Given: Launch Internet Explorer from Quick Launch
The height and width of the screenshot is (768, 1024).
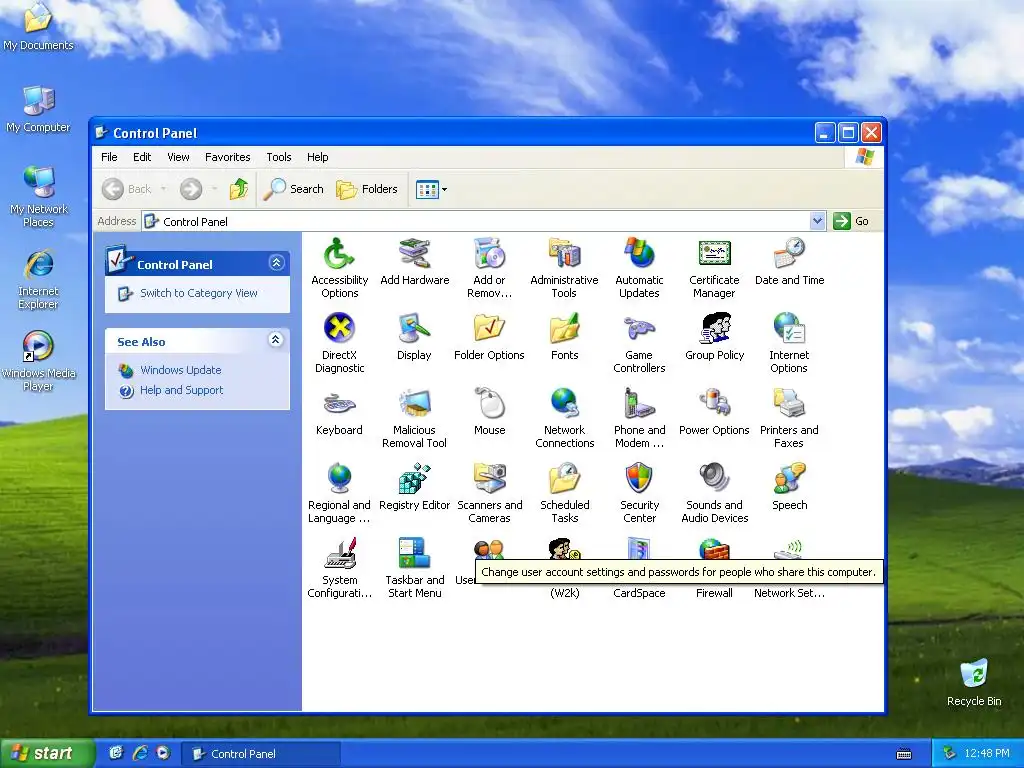Looking at the screenshot, I should (140, 753).
